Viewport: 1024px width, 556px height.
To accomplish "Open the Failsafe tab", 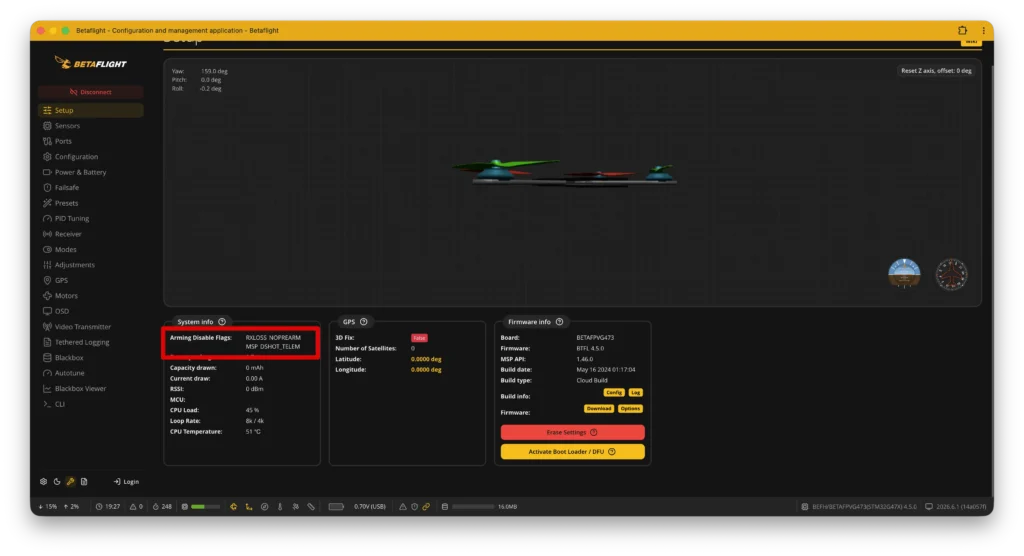I will coord(91,188).
